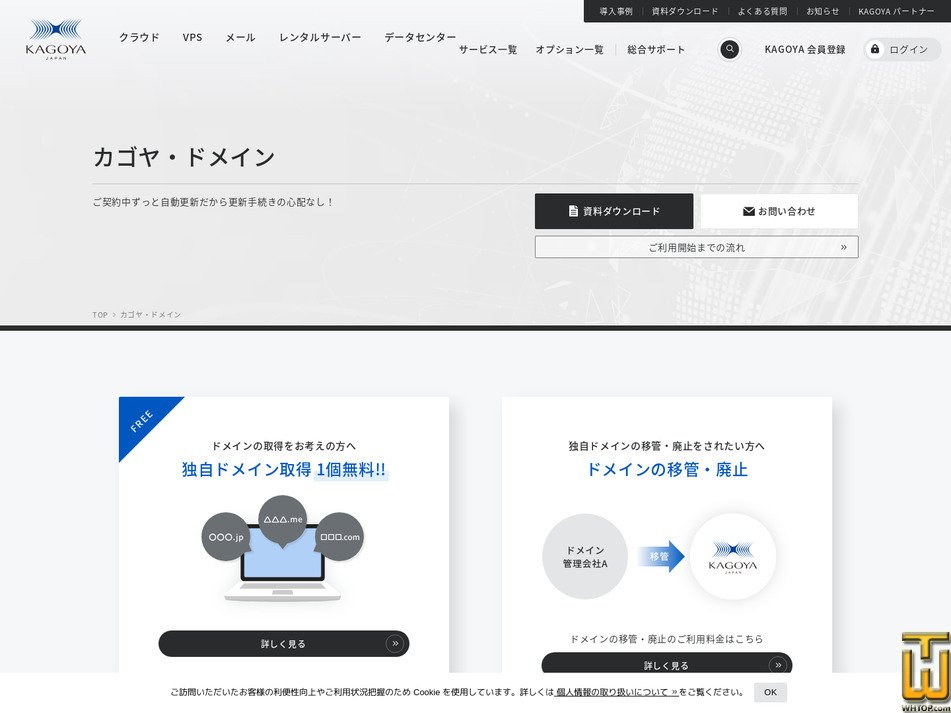Click the 独自ドメイン取得 1個無料!! heading
The width and height of the screenshot is (951, 713).
(x=284, y=470)
